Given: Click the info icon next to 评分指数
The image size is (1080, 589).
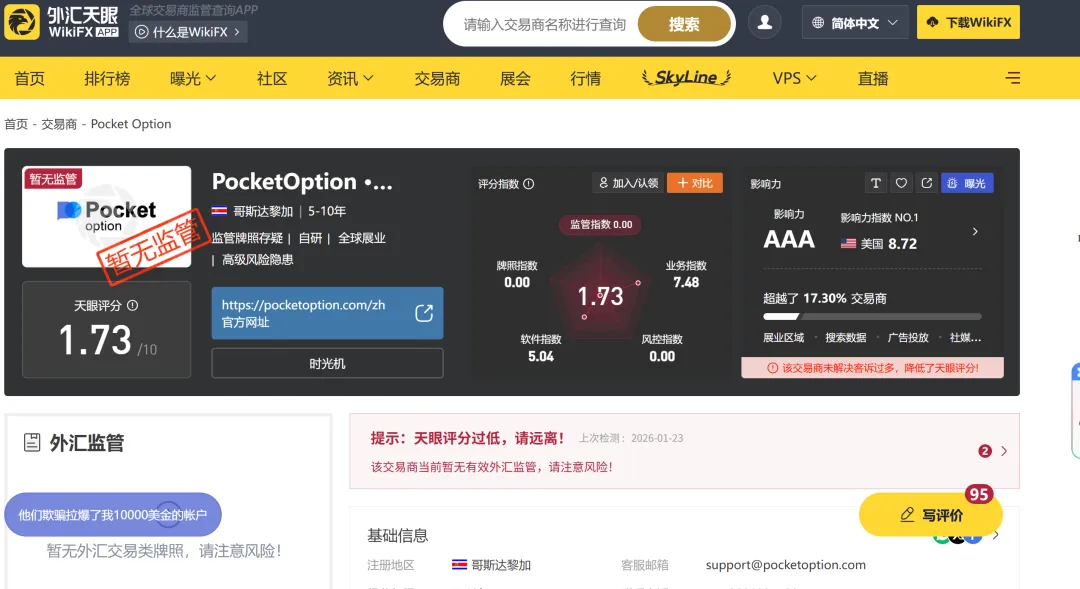Looking at the screenshot, I should 528,184.
